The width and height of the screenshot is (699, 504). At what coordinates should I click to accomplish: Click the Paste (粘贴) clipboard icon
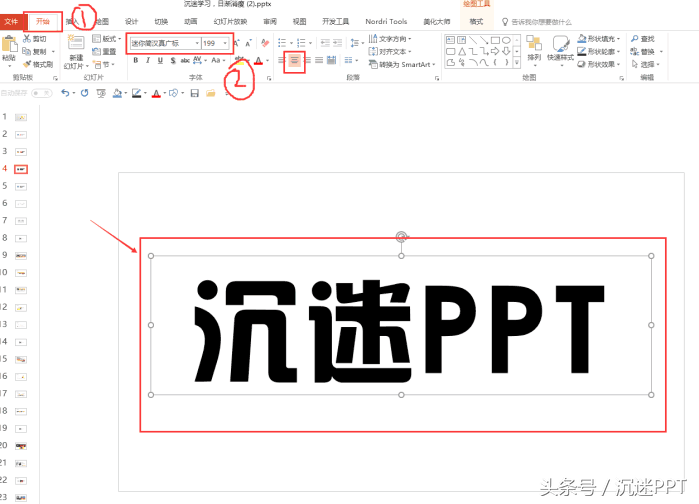point(9,44)
